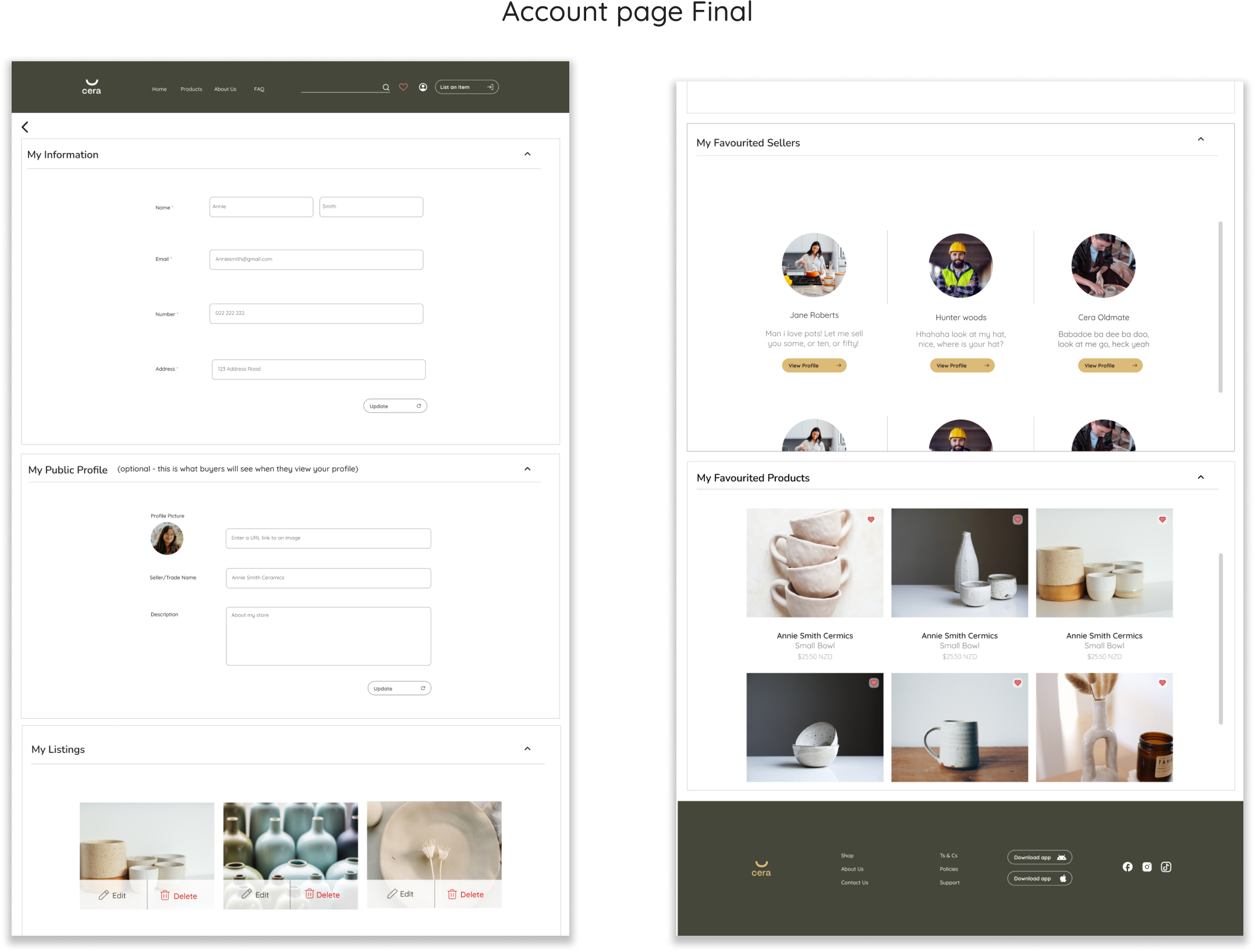Collapse the My Listings section
The width and height of the screenshot is (1255, 952).
point(527,749)
